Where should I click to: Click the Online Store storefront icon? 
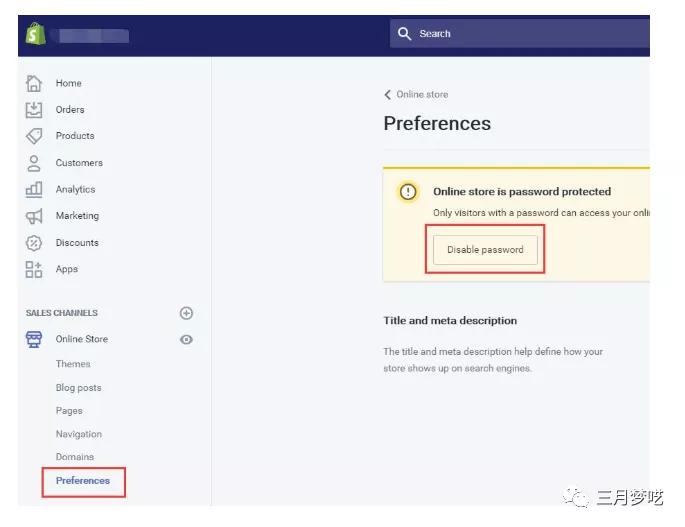[x=34, y=339]
